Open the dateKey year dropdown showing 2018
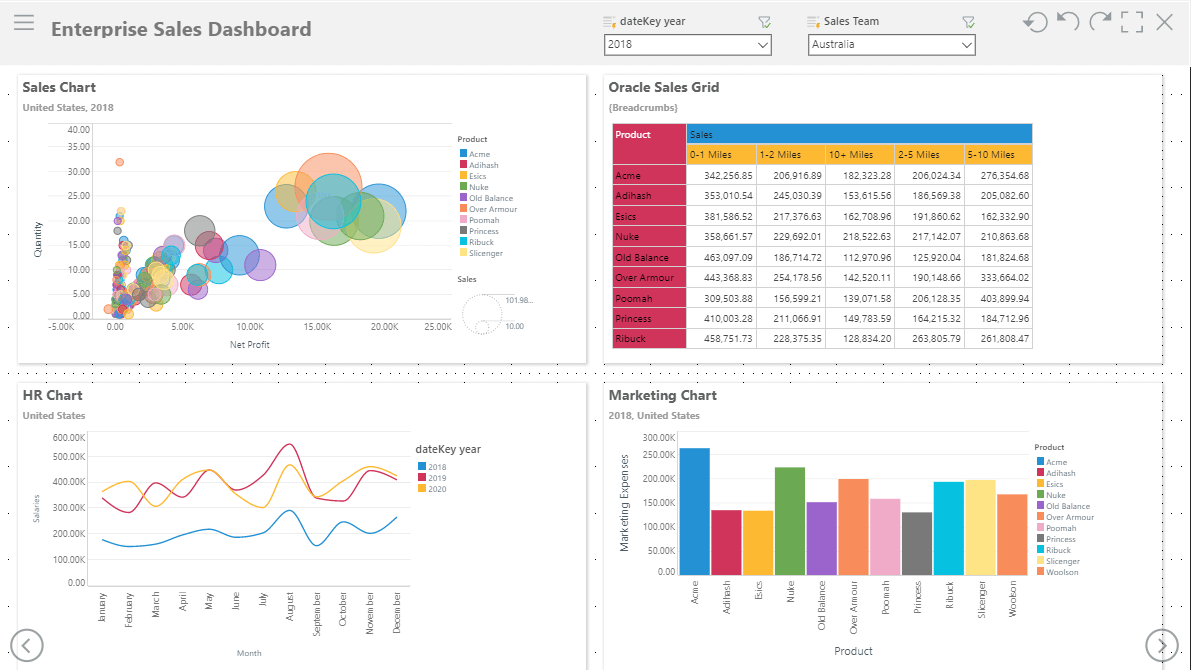The image size is (1191, 670). click(x=687, y=45)
